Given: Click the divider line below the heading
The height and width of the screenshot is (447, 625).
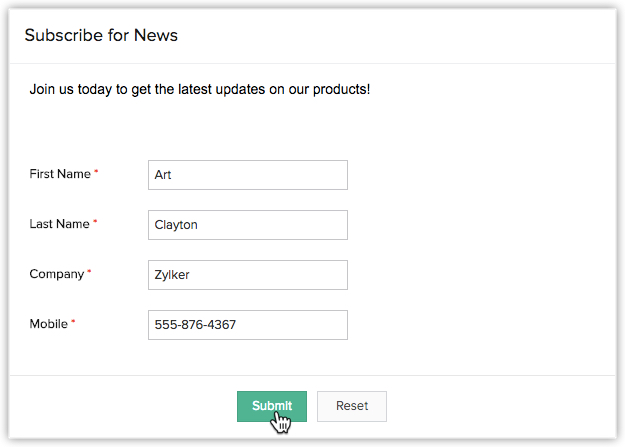Looking at the screenshot, I should tap(312, 63).
